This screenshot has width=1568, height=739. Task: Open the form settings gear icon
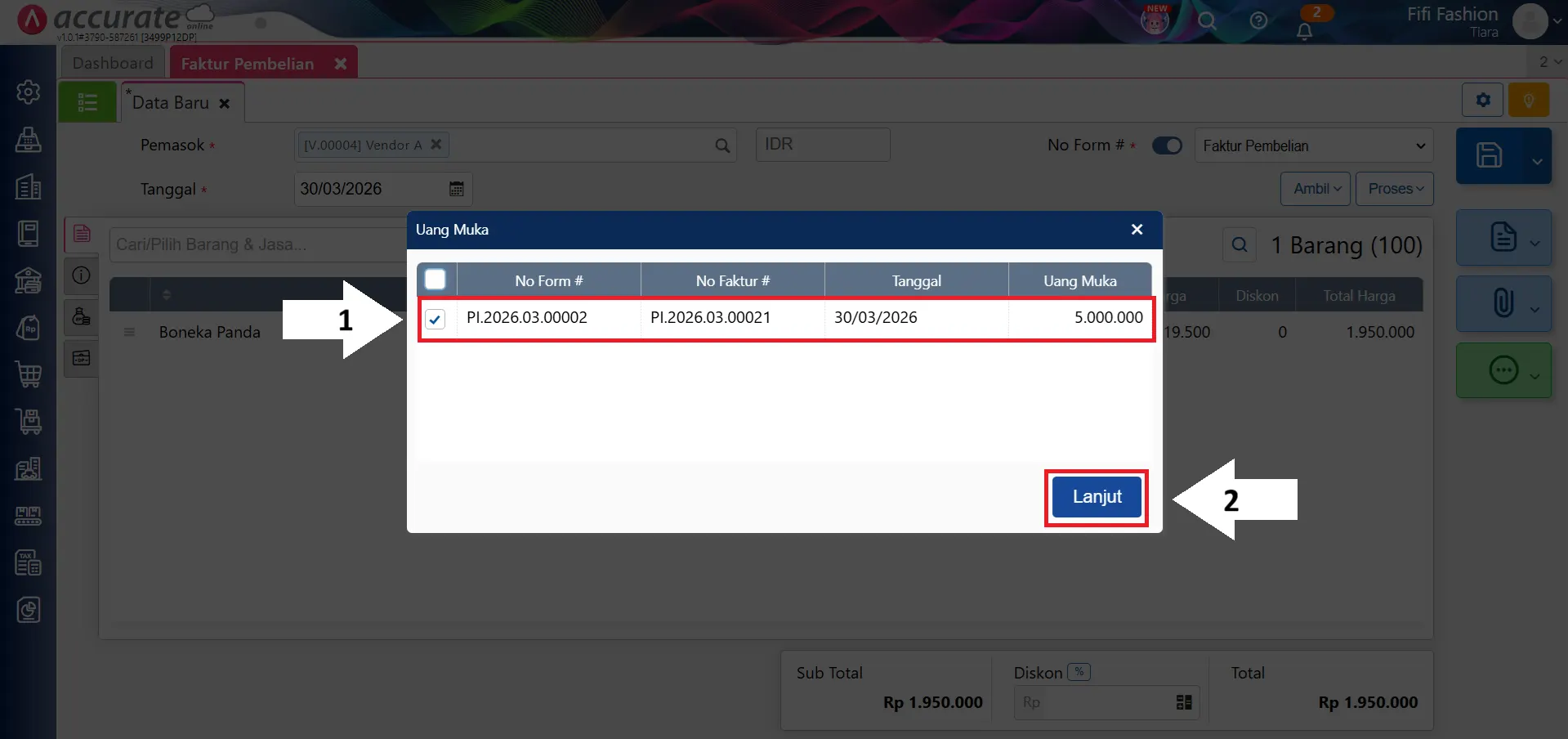[x=1482, y=100]
